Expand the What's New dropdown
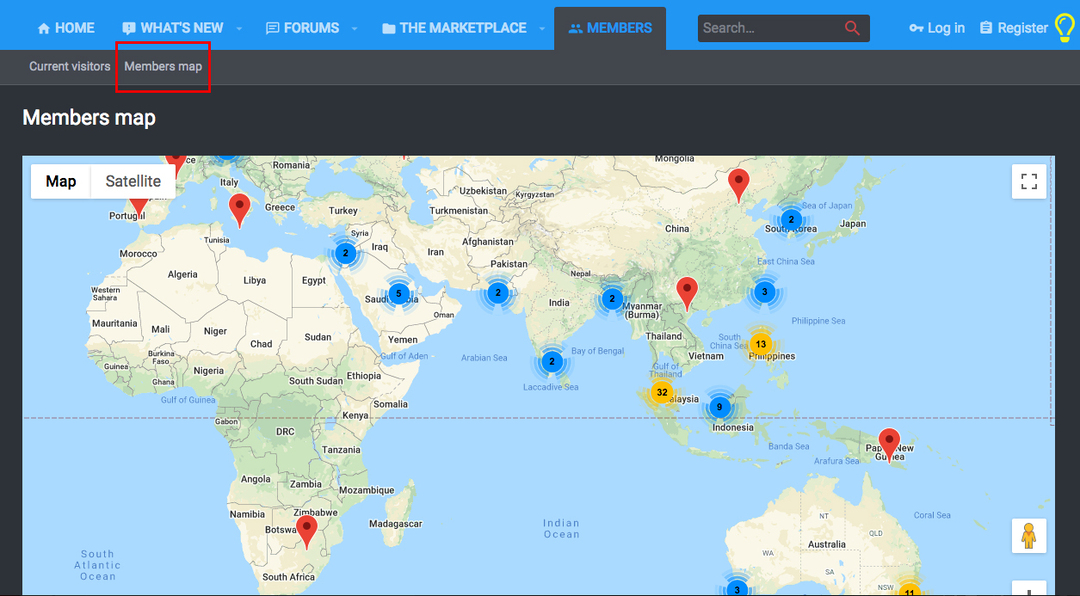The width and height of the screenshot is (1080, 596). (x=239, y=28)
